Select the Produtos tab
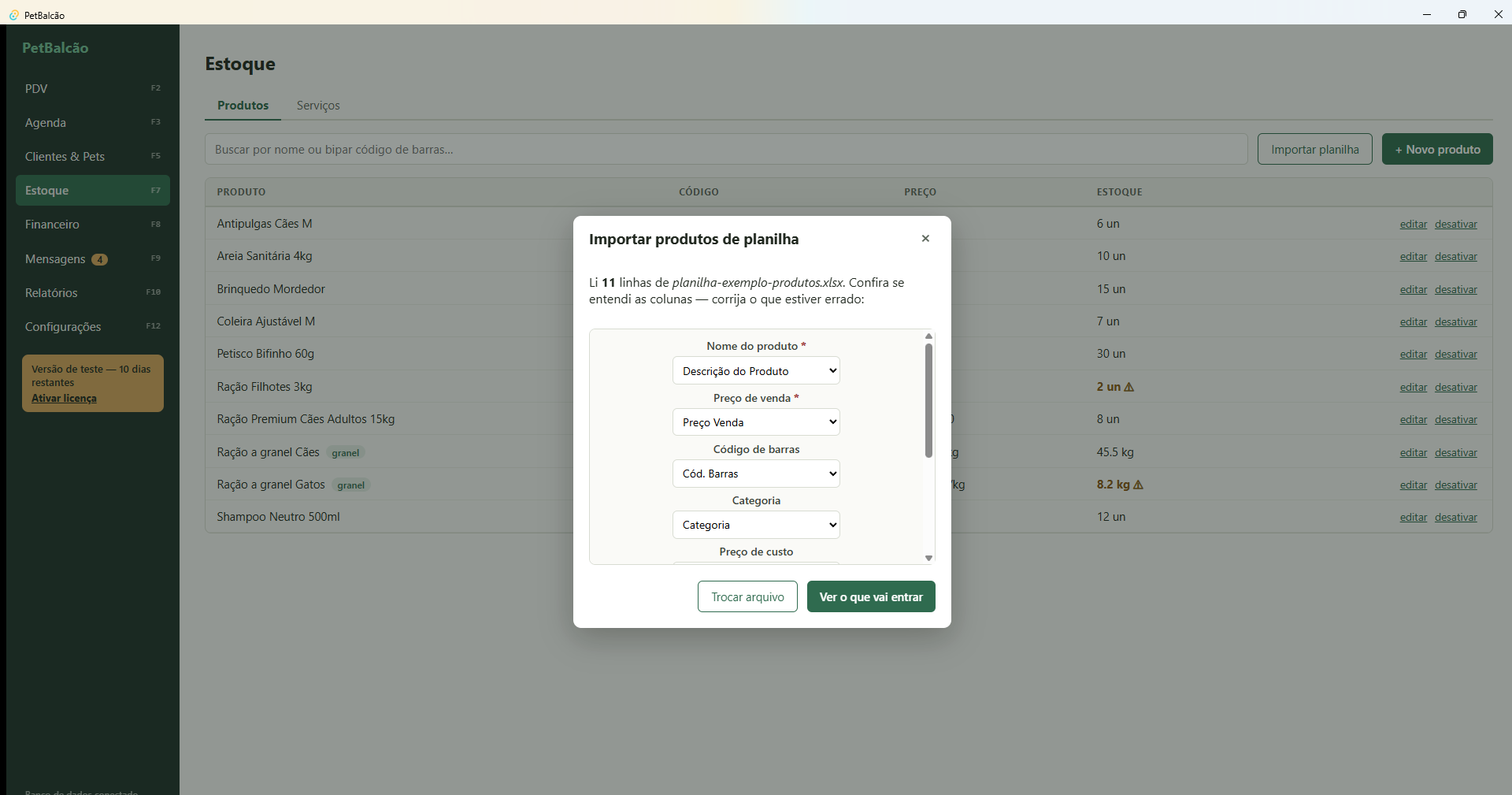1512x795 pixels. click(x=243, y=106)
